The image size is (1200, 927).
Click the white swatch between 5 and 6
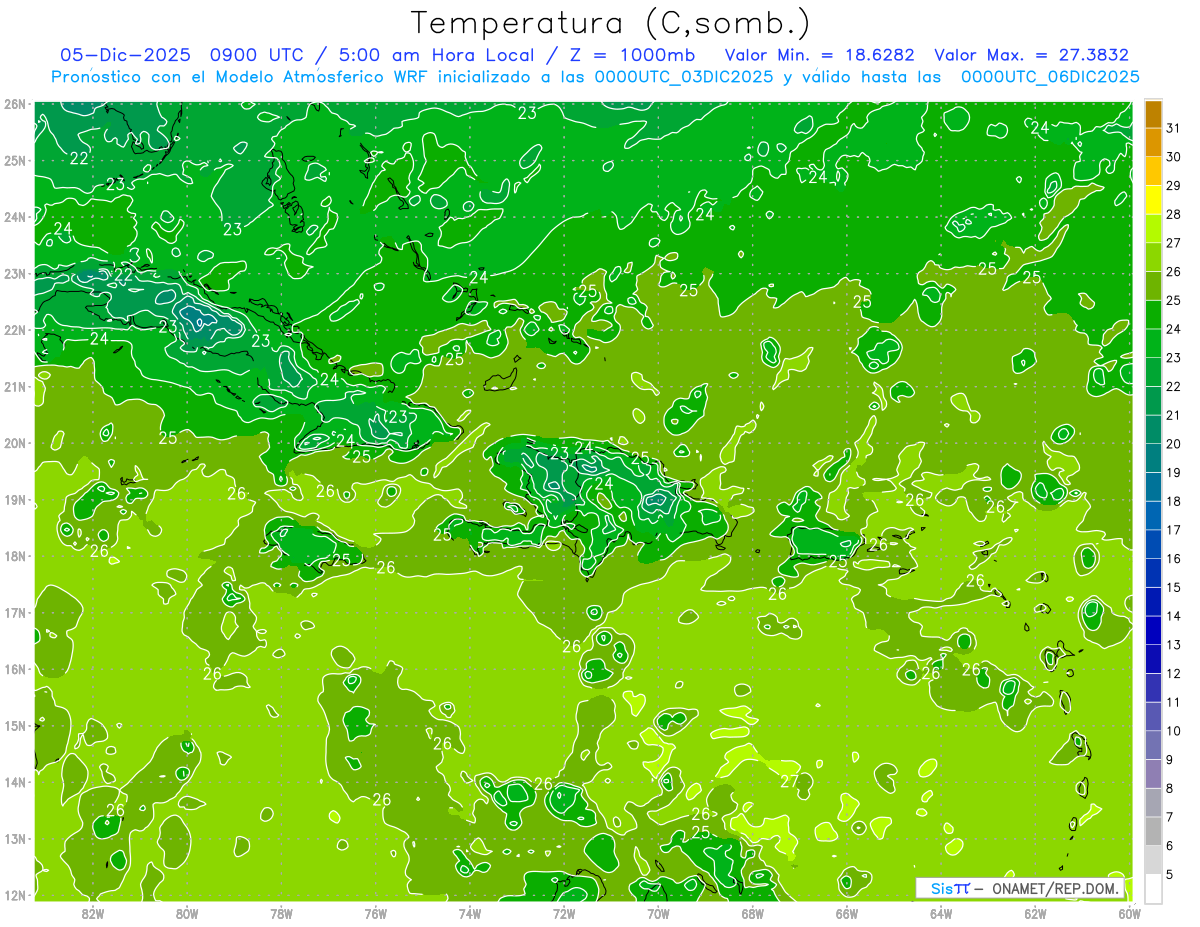1153,860
